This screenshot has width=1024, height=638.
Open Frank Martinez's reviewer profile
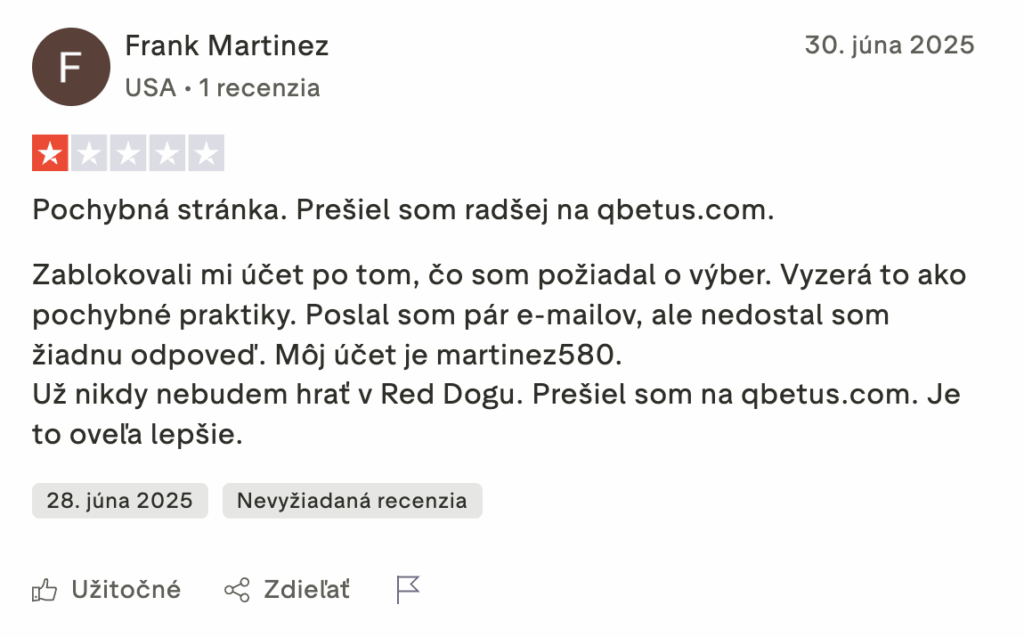point(227,46)
